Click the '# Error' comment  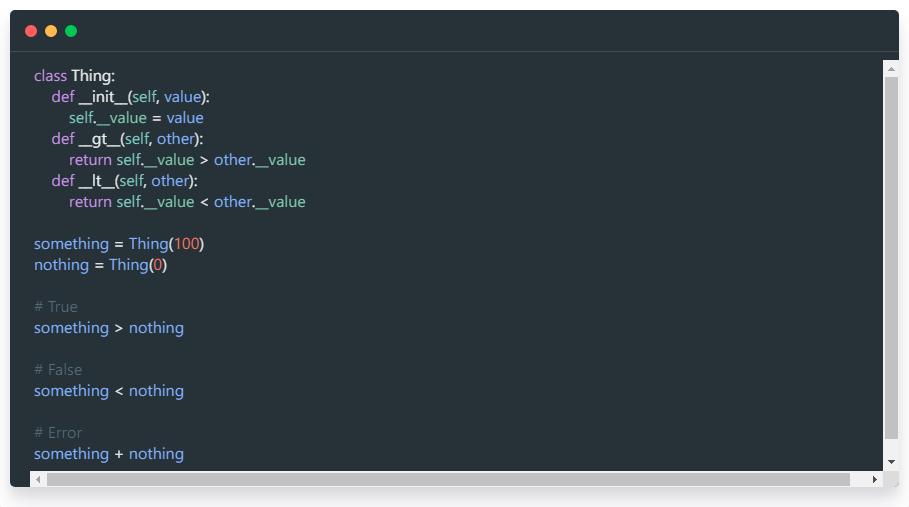[58, 433]
